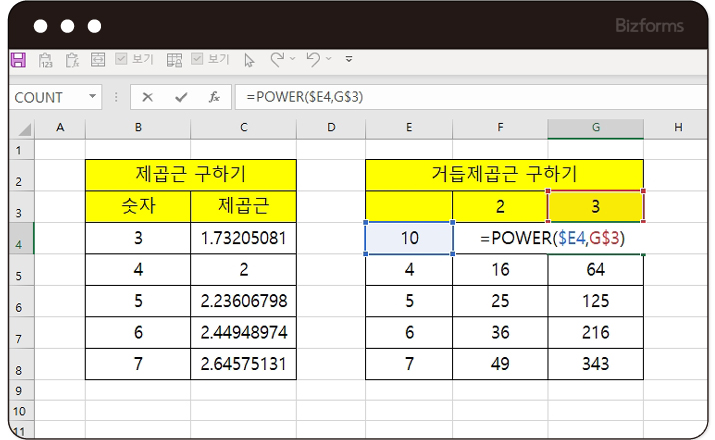
Task: Select column B header
Action: 138,128
